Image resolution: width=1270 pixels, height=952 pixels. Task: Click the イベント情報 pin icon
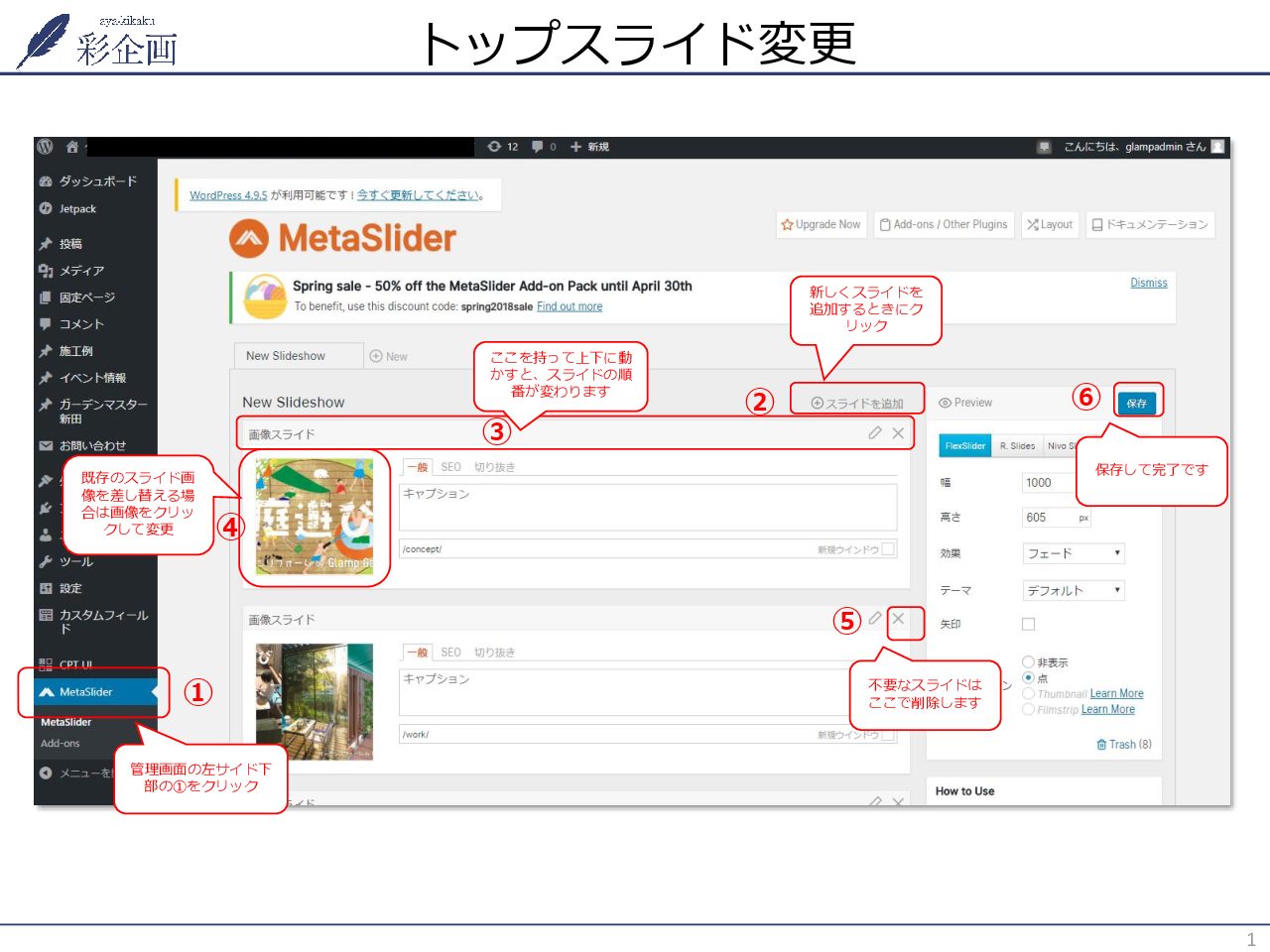click(46, 378)
